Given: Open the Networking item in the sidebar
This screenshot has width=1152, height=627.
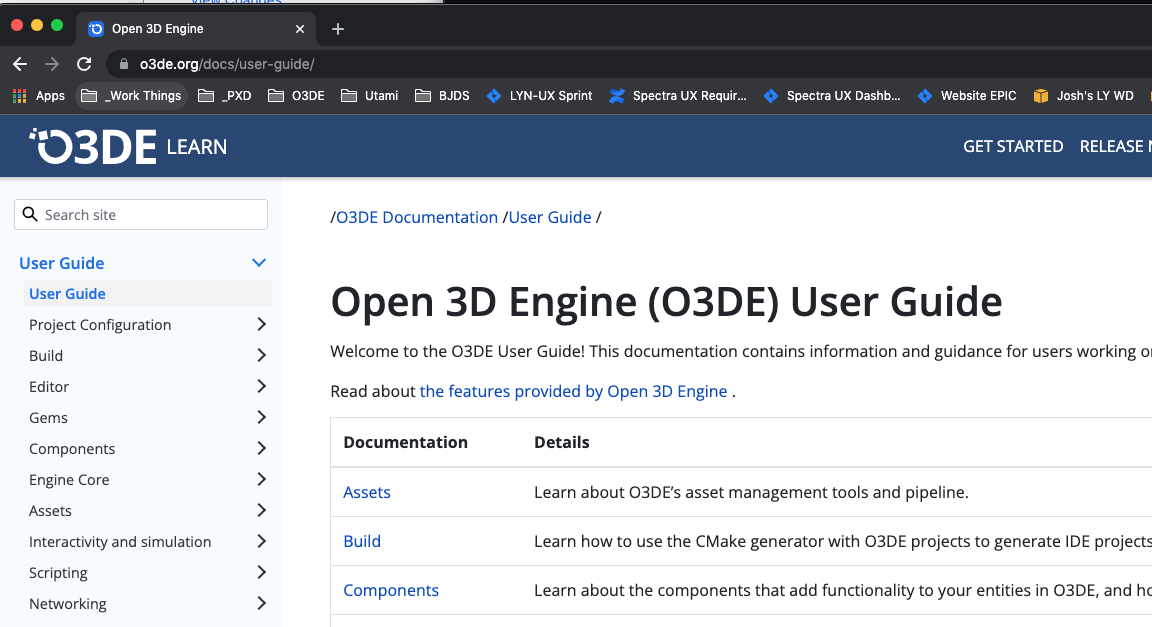Looking at the screenshot, I should click(x=68, y=603).
